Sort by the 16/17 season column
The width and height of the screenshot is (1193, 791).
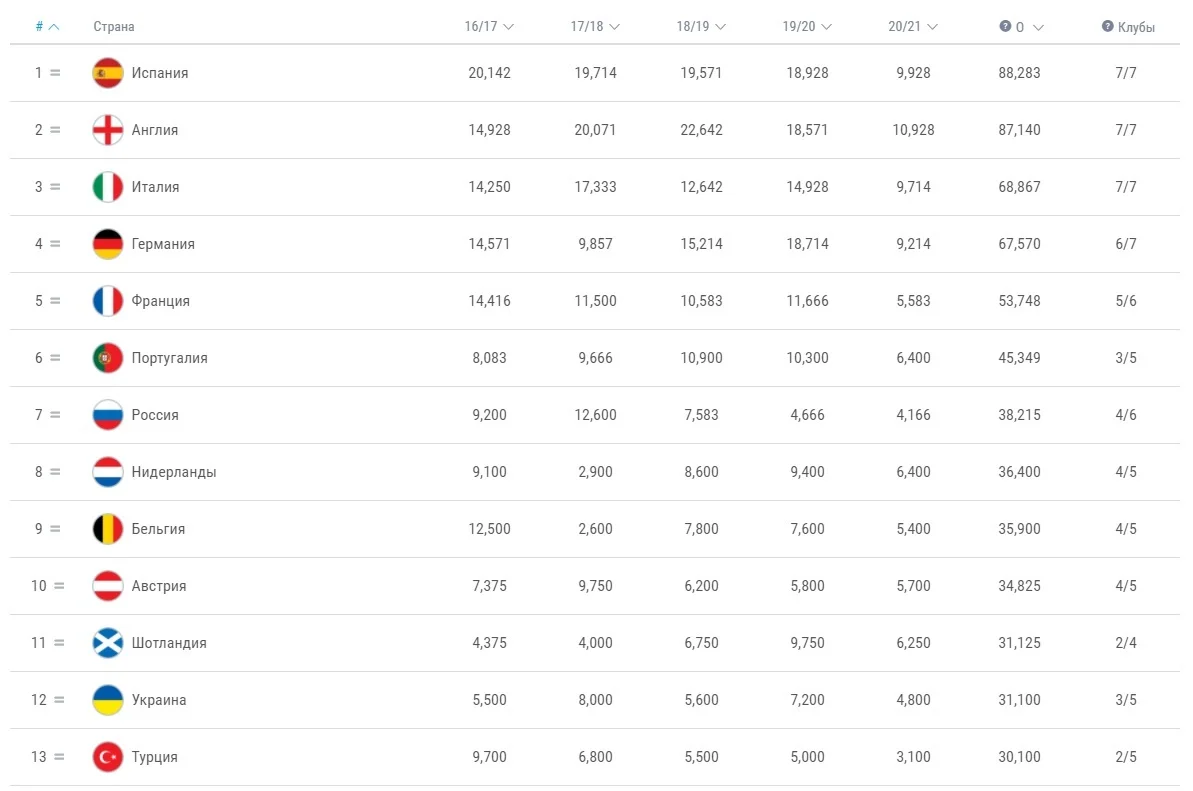489,27
